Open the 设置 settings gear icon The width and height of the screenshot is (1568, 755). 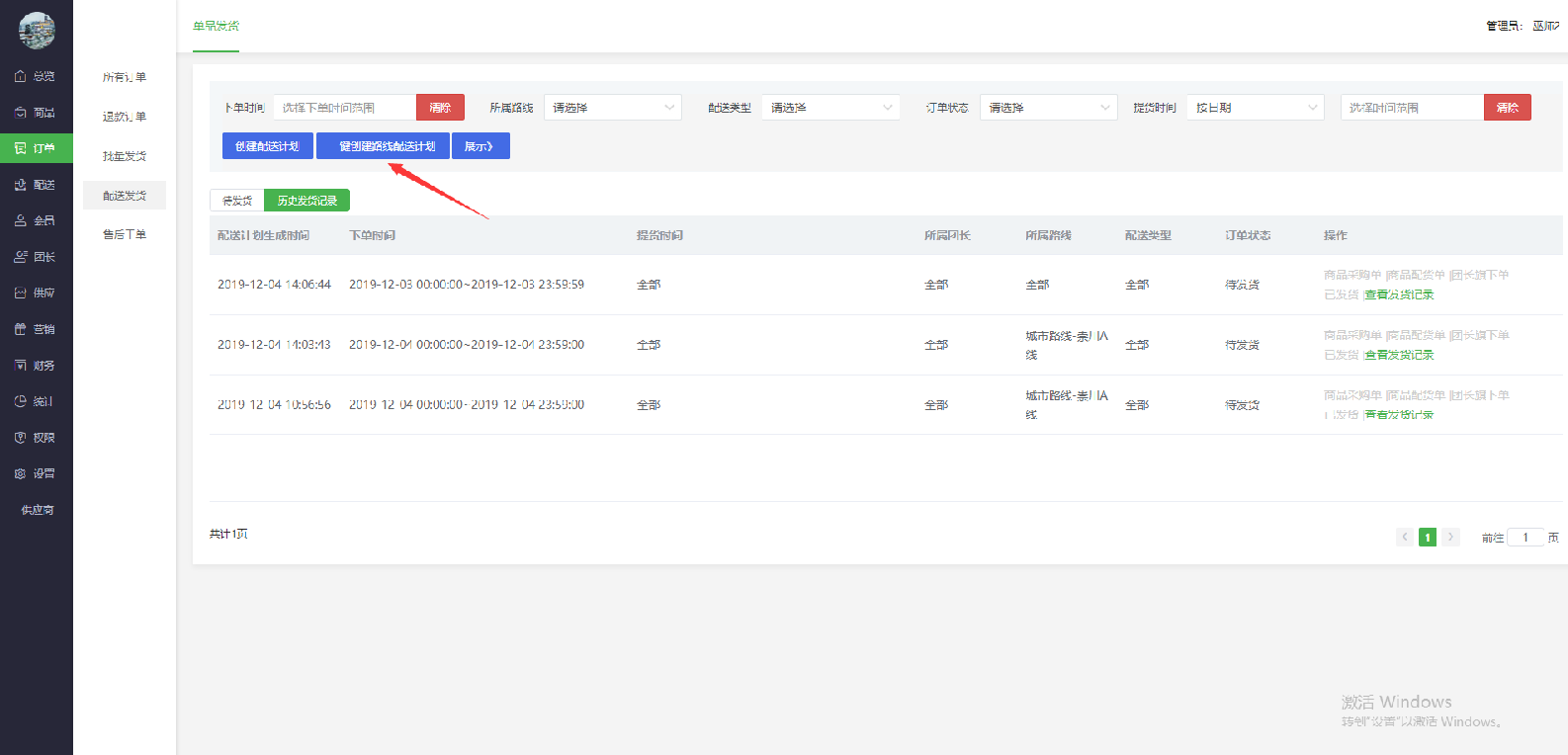click(21, 473)
